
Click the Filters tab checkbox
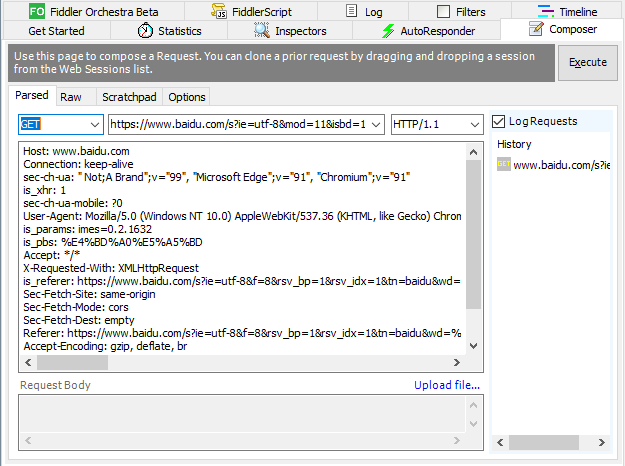443,12
